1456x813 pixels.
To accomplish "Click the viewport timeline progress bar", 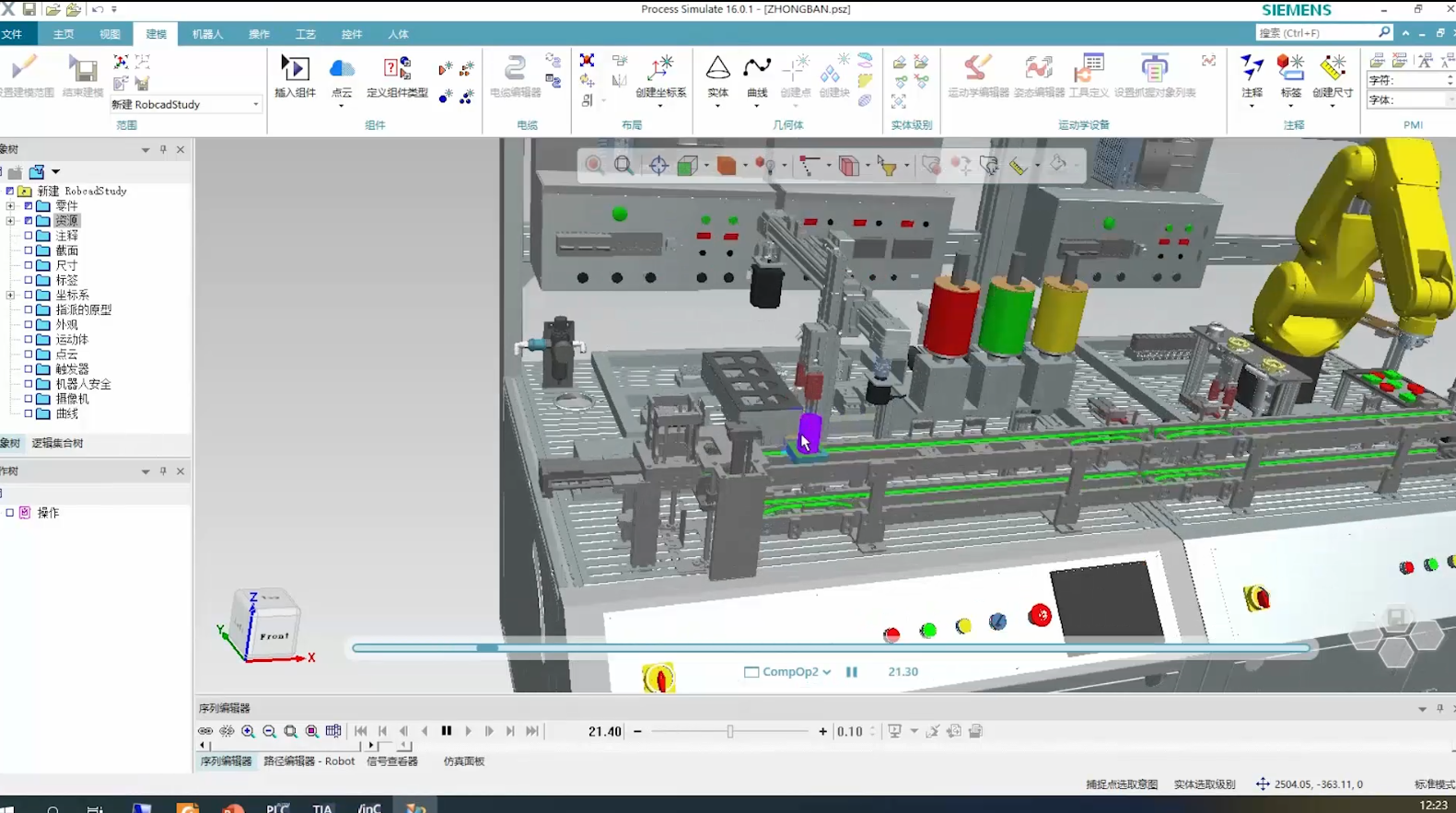I will pyautogui.click(x=831, y=648).
